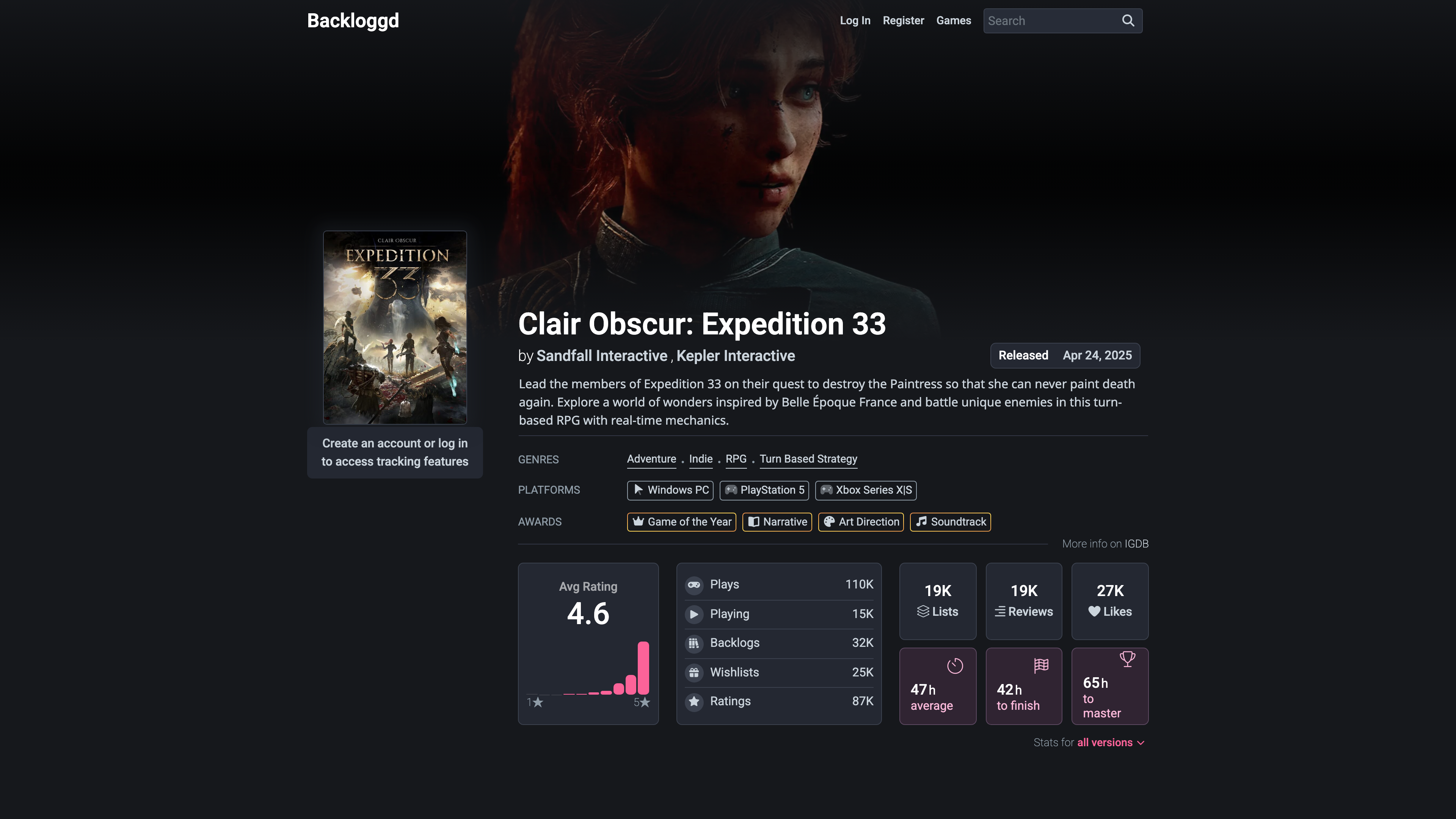The height and width of the screenshot is (819, 1456).
Task: Open the Log In page
Action: [855, 20]
